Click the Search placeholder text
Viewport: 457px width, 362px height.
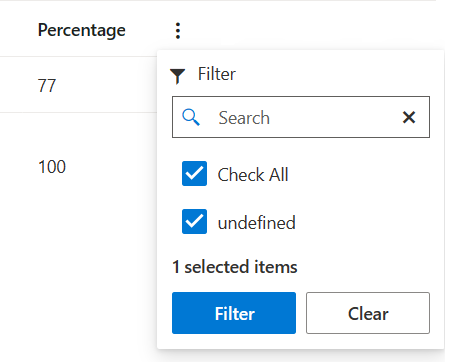(244, 118)
